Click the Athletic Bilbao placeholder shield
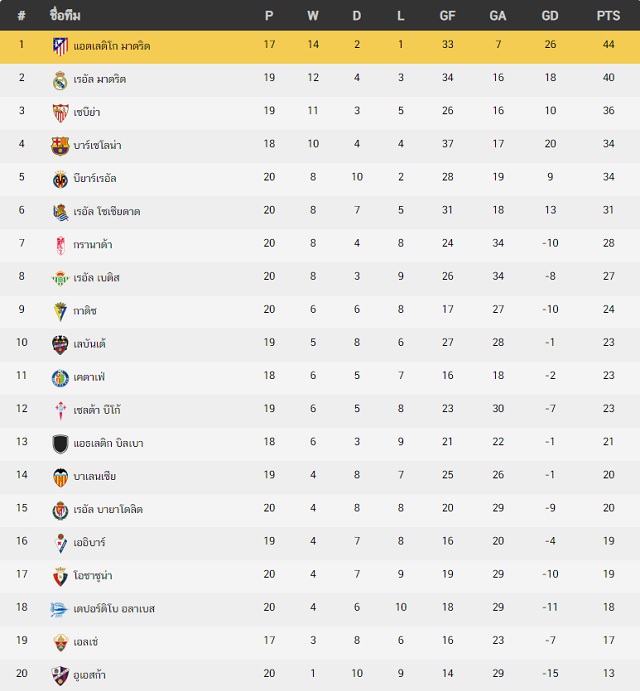The height and width of the screenshot is (691, 640). [60, 444]
